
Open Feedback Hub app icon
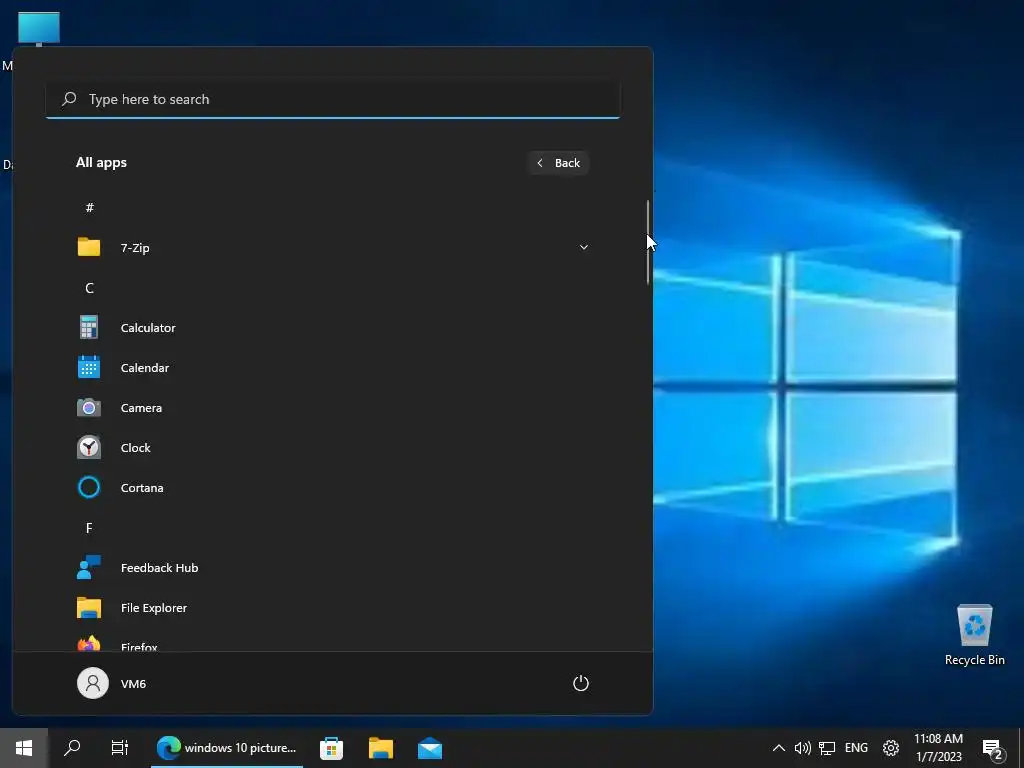89,568
